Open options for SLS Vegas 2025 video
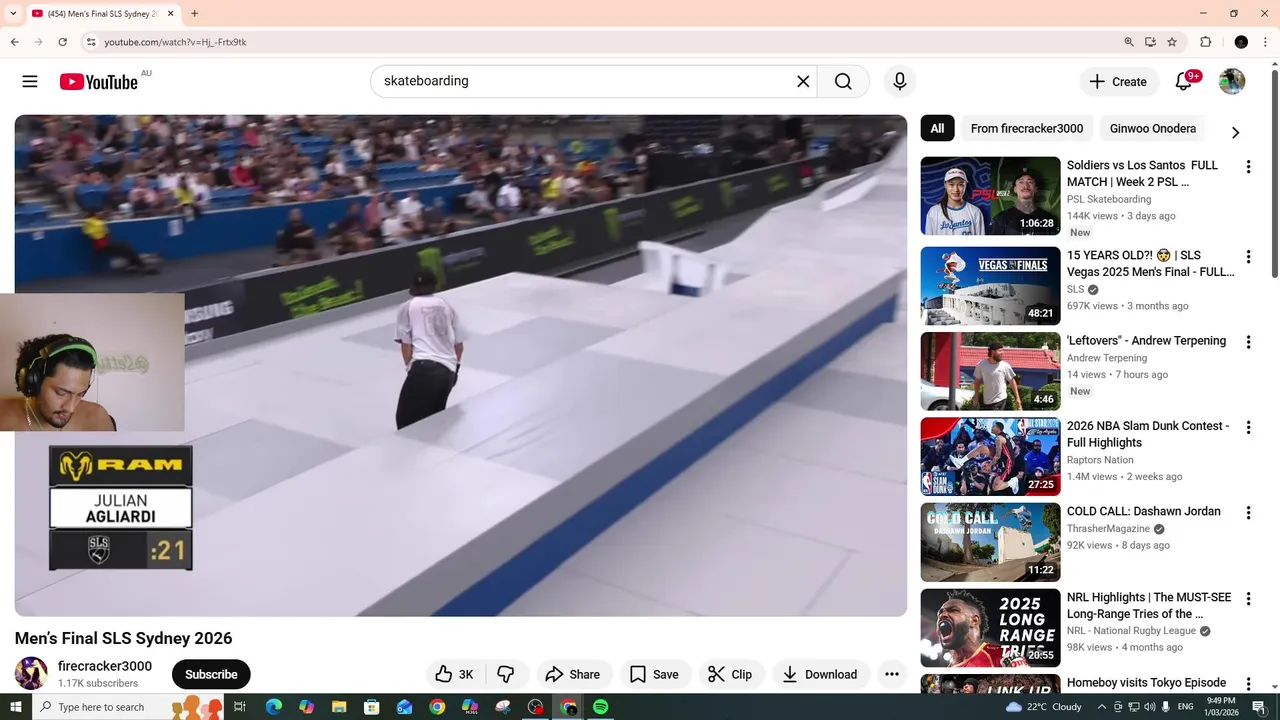1280x720 pixels. (1247, 257)
